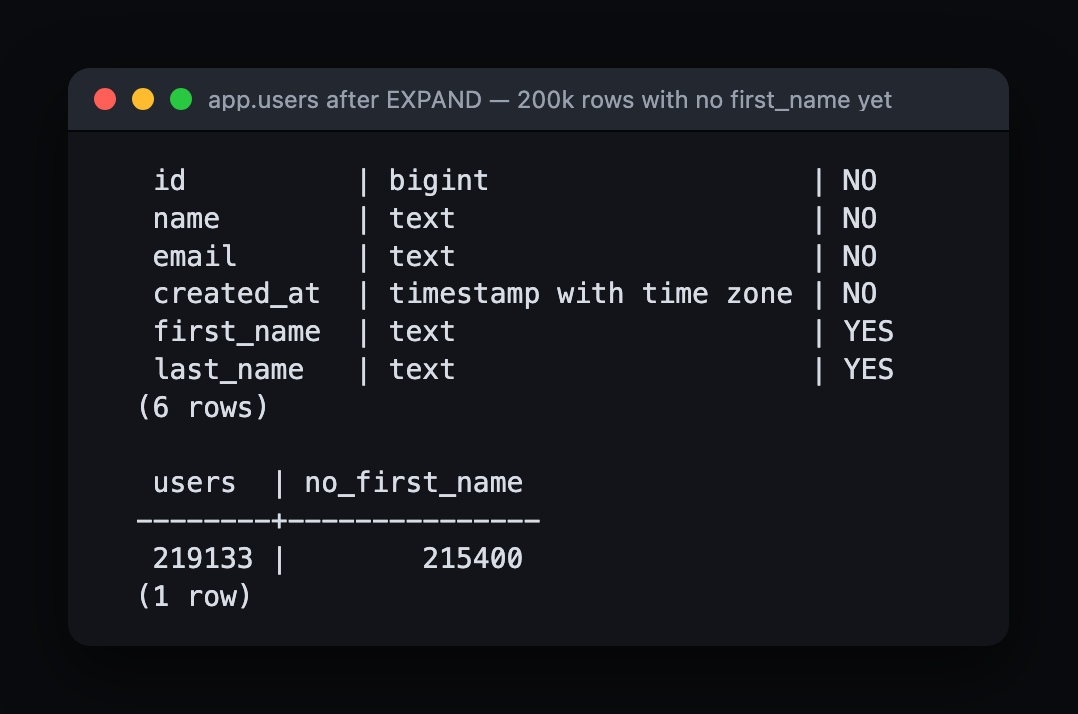The height and width of the screenshot is (714, 1078).
Task: Select the 'last_name' column name
Action: (x=228, y=370)
